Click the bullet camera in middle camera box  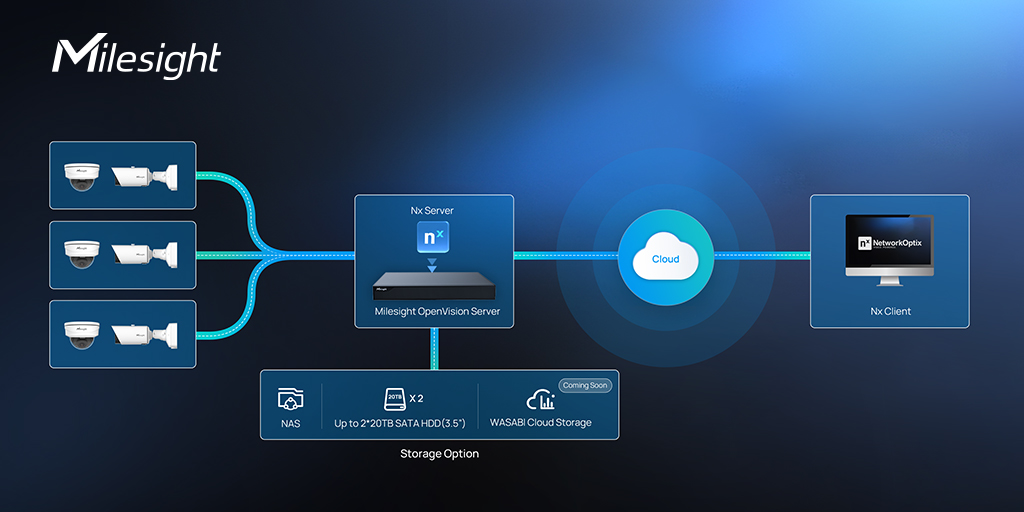pyautogui.click(x=144, y=255)
